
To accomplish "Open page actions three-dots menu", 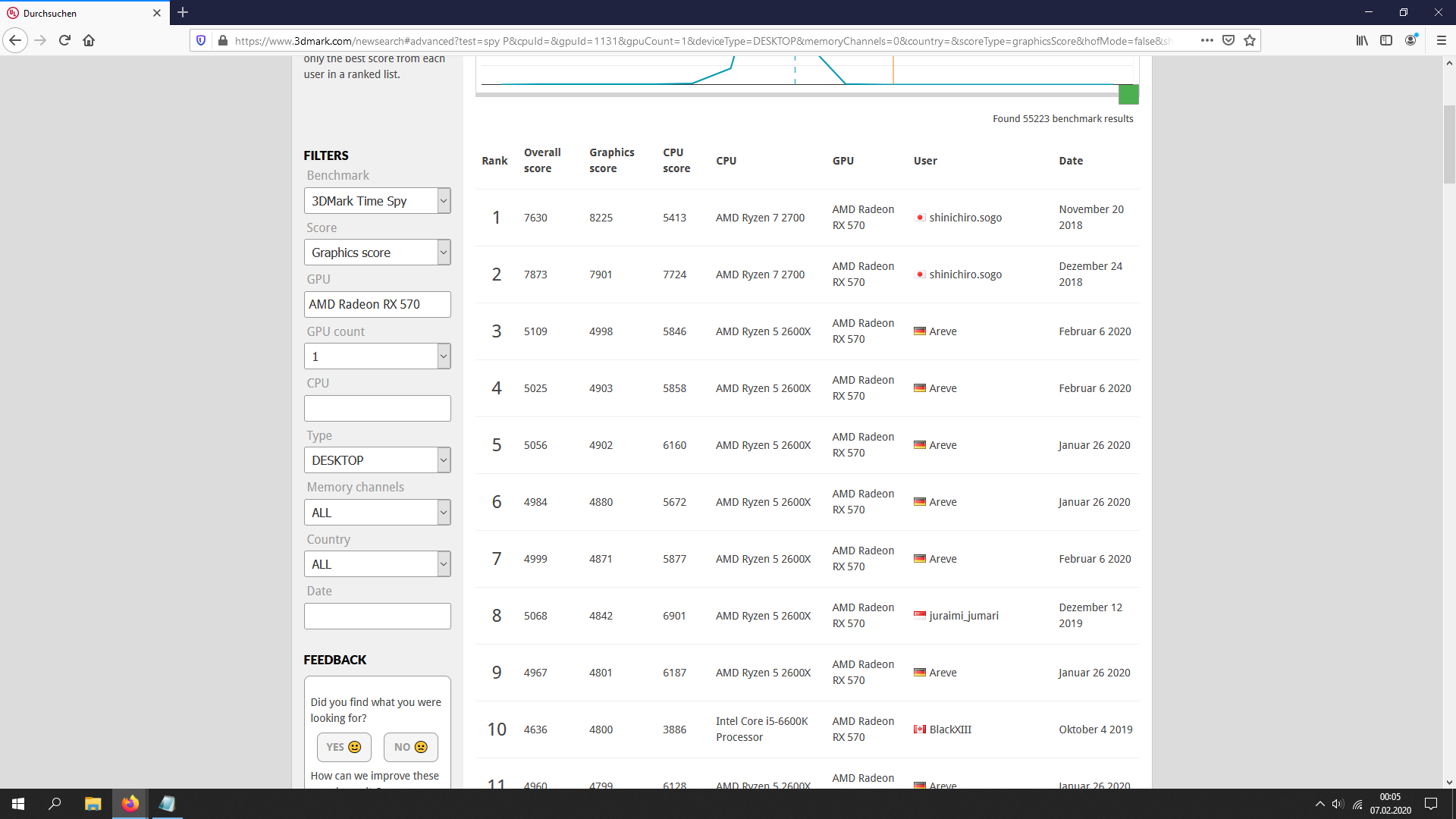I will click(x=1207, y=40).
